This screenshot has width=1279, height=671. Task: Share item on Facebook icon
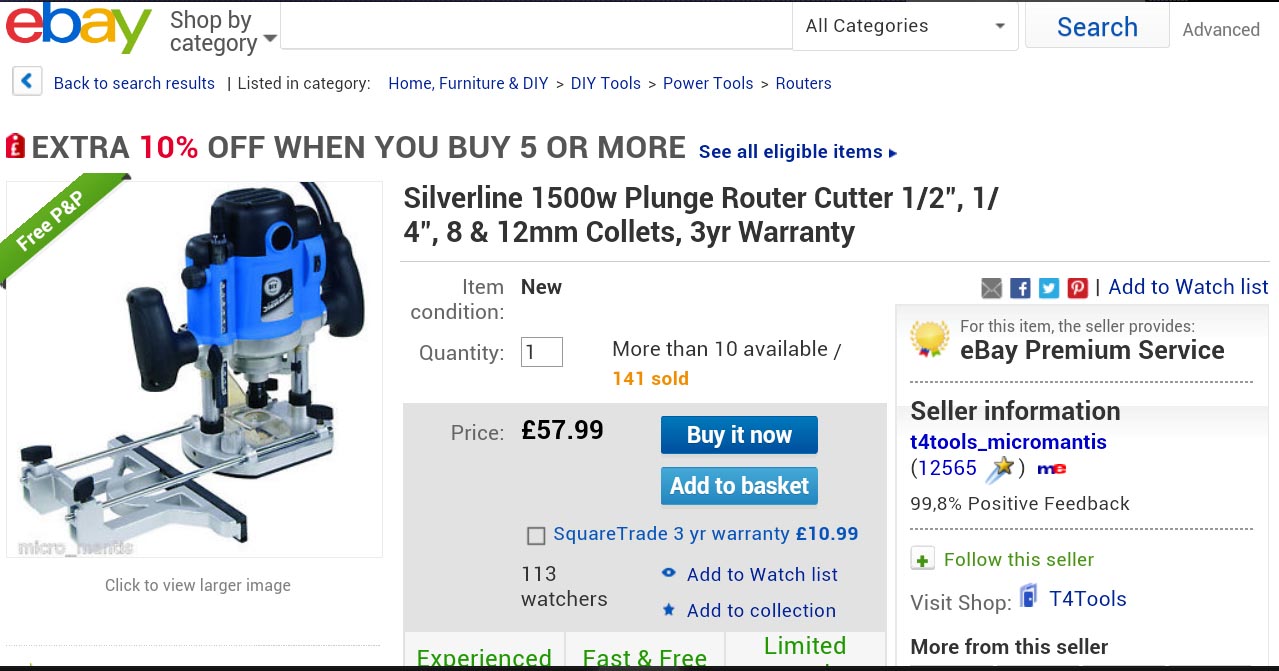[x=1020, y=288]
